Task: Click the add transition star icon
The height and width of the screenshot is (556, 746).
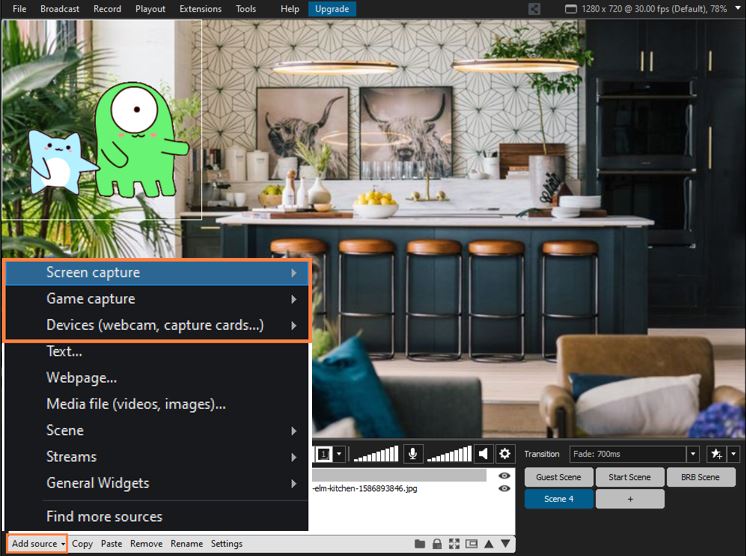Action: tap(717, 454)
